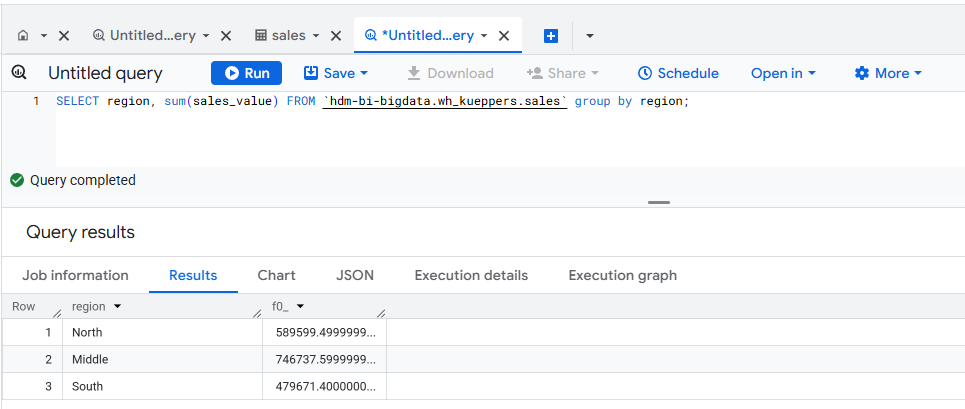Click the Row column resize handle
Image resolution: width=965 pixels, height=409 pixels.
[57, 314]
